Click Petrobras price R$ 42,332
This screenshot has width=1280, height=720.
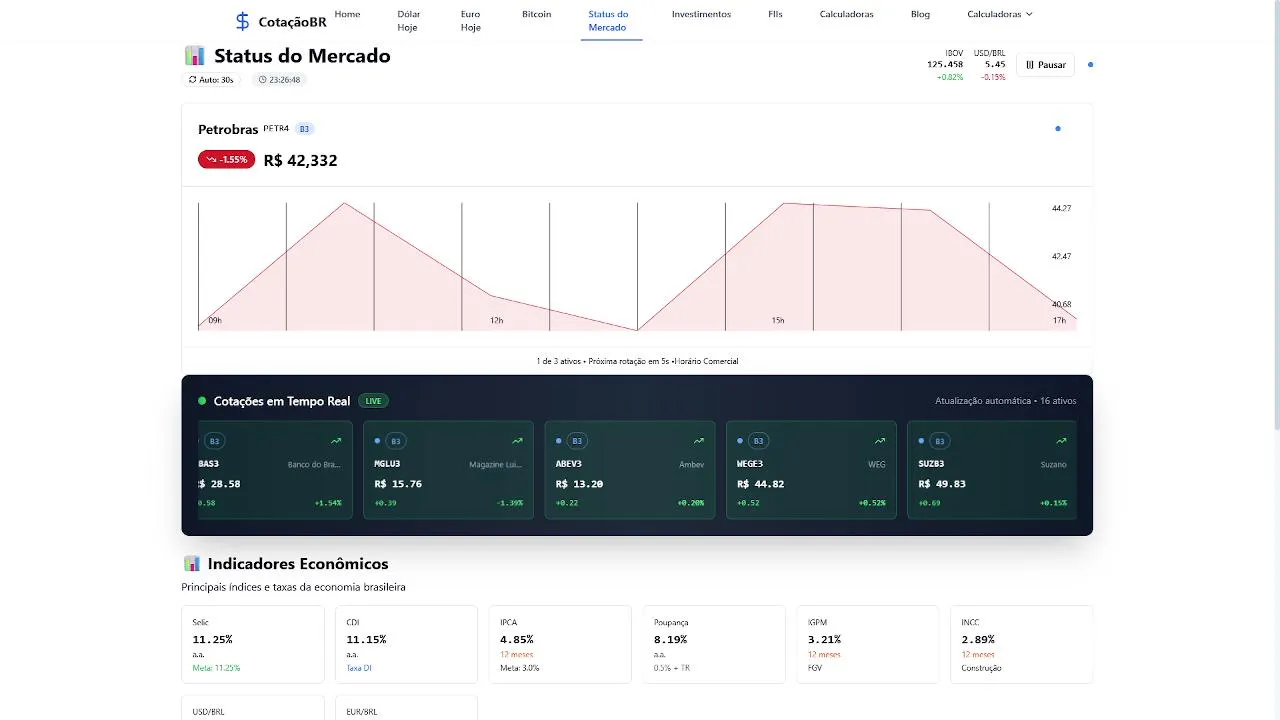click(x=300, y=160)
